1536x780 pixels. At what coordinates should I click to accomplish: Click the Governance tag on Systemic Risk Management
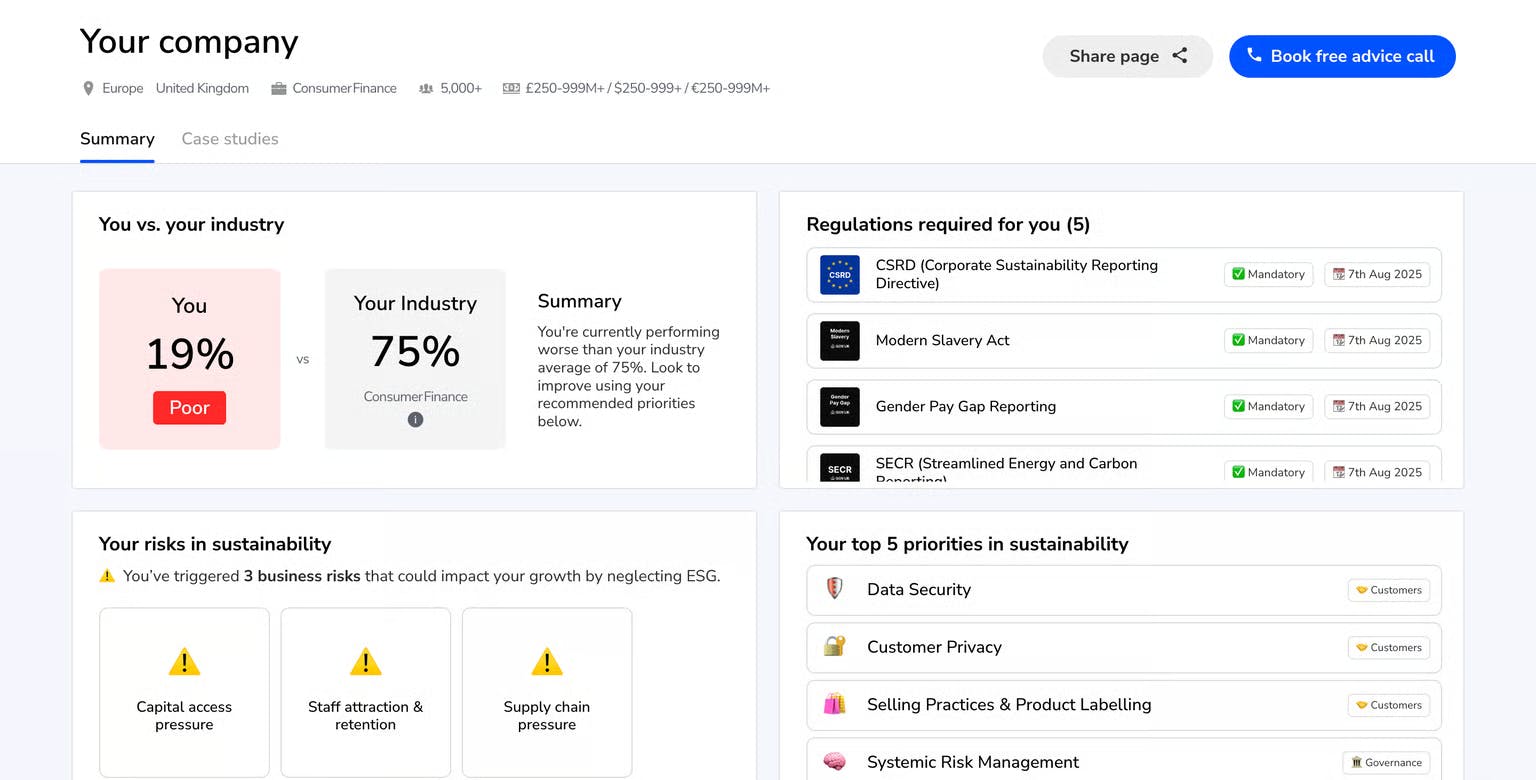click(1385, 762)
